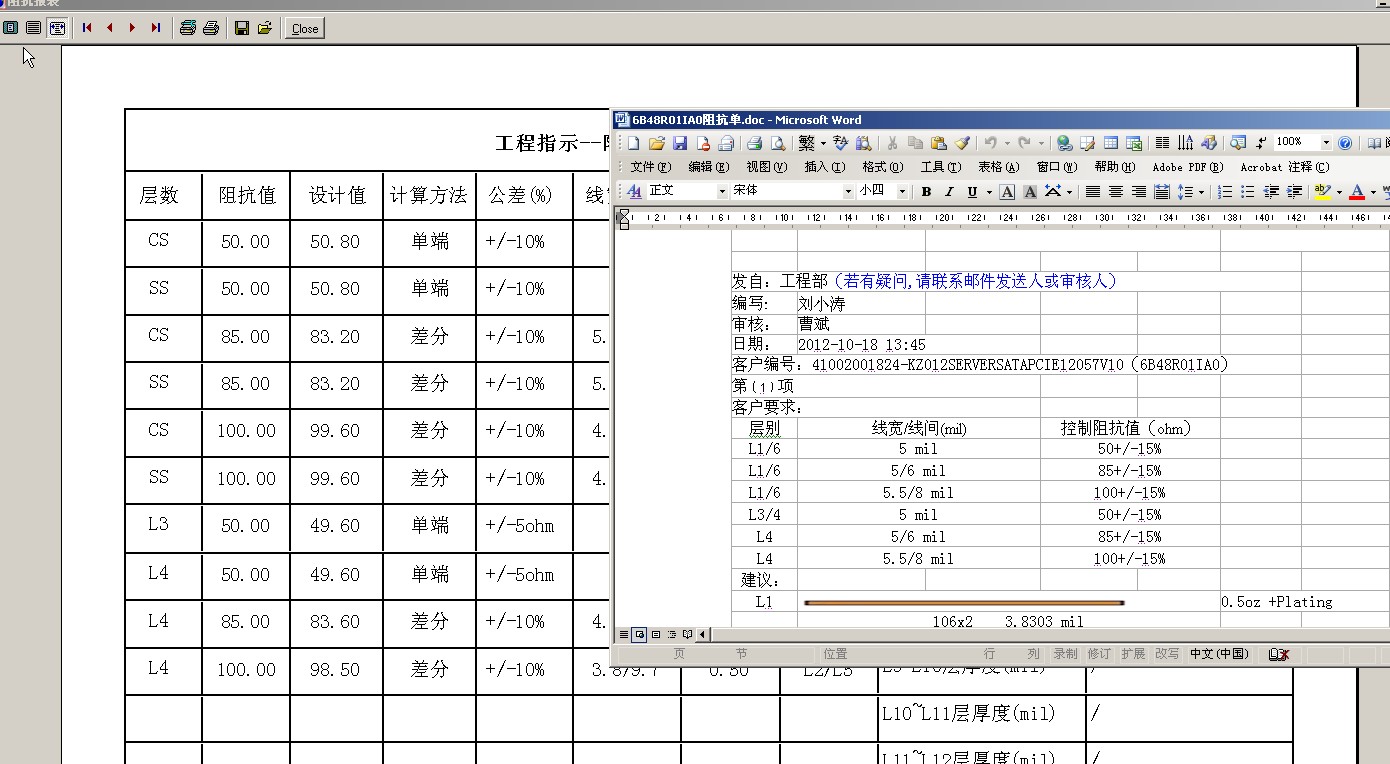This screenshot has height=764, width=1390.
Task: Open Word Help question mark icon
Action: click(1345, 143)
